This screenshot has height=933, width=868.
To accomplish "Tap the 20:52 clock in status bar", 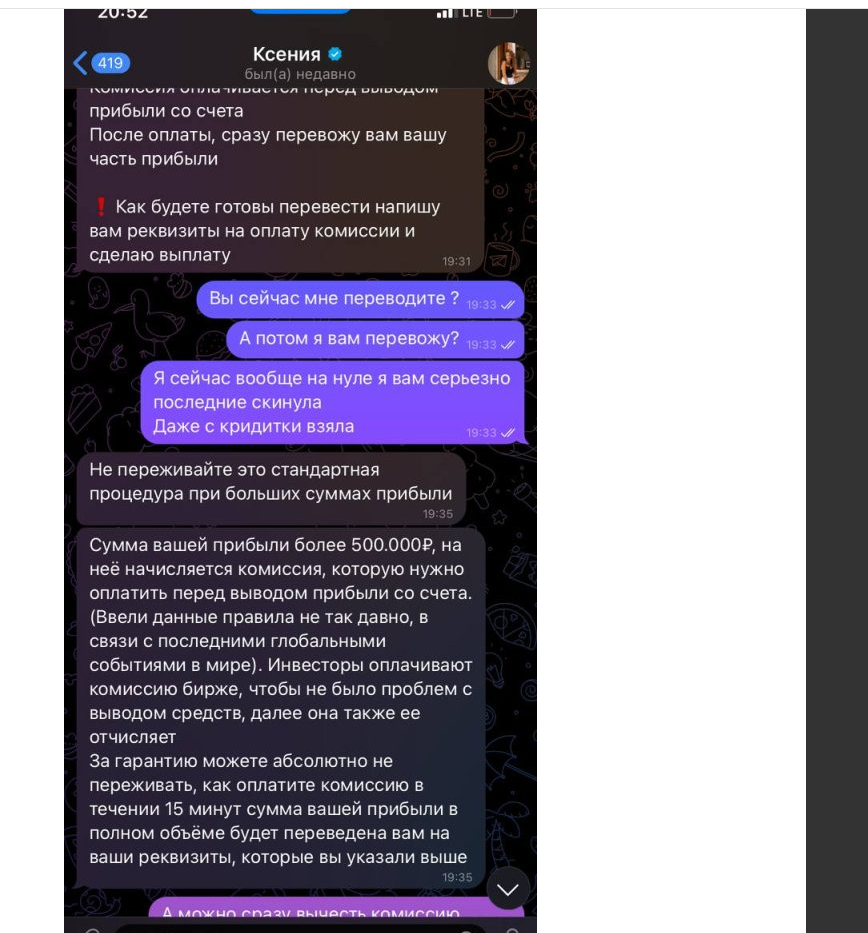I will point(123,13).
